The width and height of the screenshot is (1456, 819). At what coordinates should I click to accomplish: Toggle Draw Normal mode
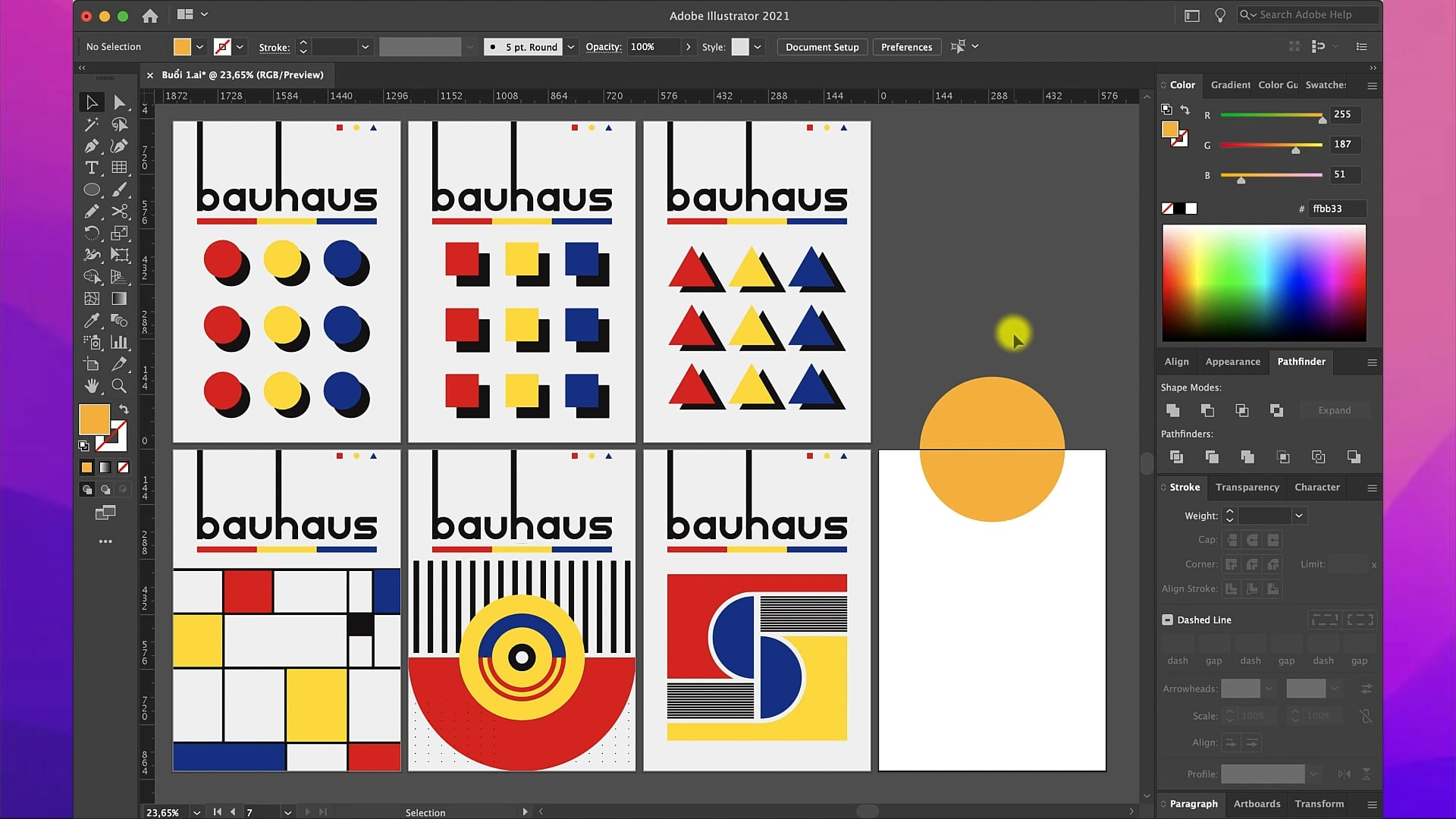pos(87,490)
